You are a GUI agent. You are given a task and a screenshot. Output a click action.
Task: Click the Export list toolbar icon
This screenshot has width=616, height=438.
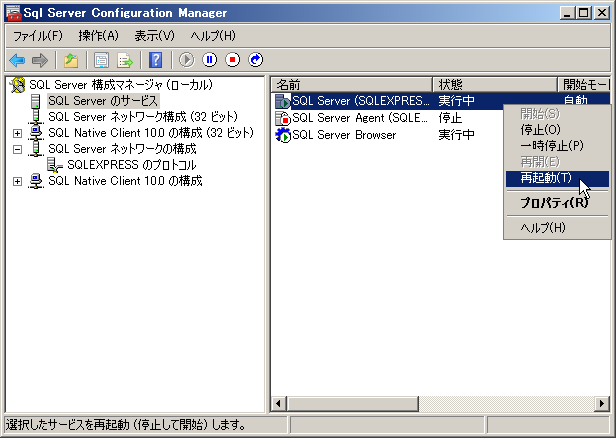[125, 60]
